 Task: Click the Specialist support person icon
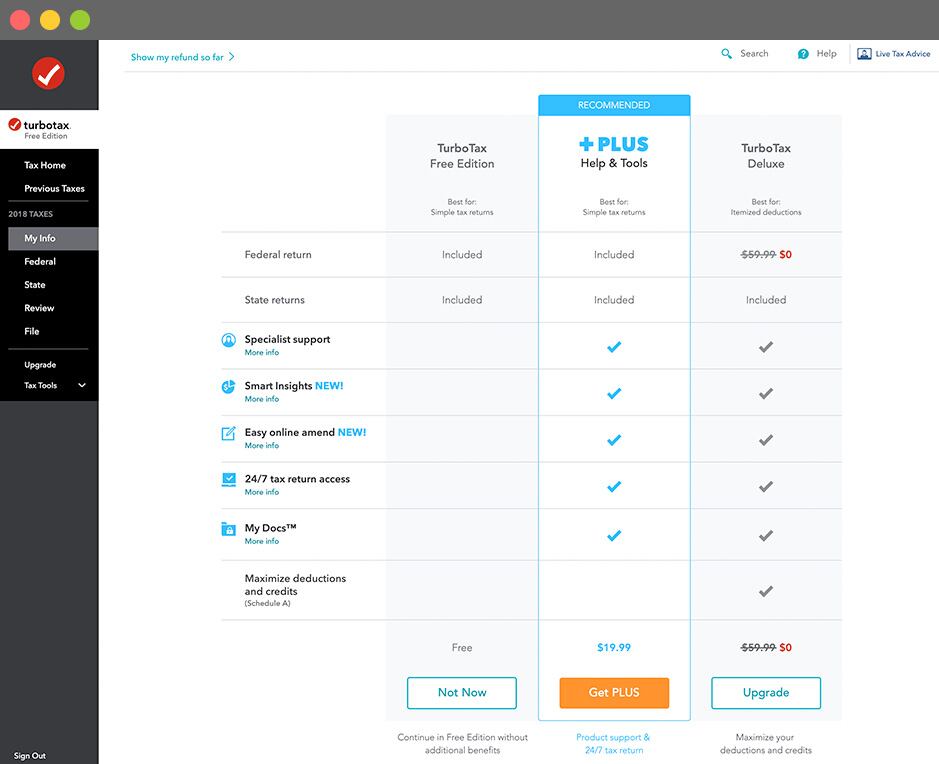(229, 340)
